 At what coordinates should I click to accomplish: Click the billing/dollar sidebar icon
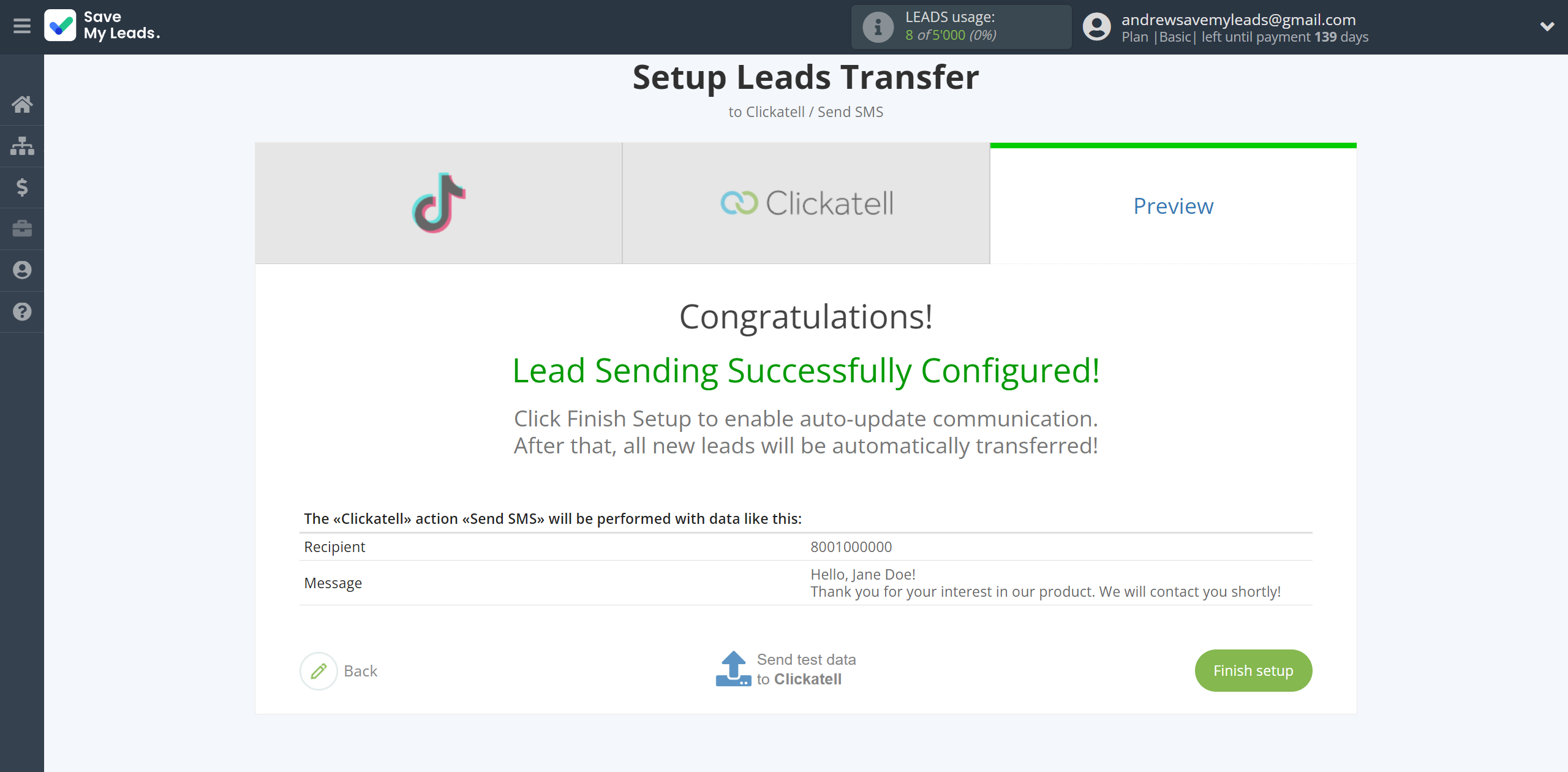click(x=22, y=186)
